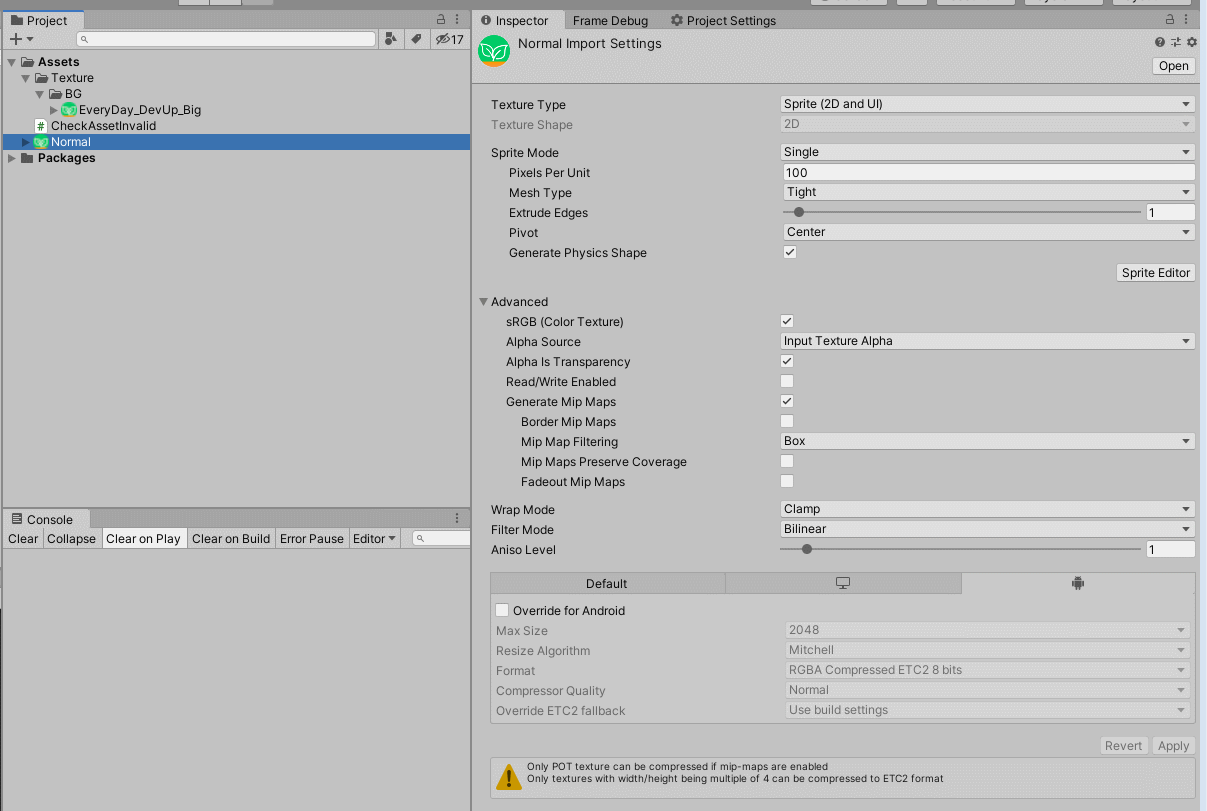Screen dimensions: 1207x811
Task: Switch to the Project Settings tab
Action: [x=723, y=20]
